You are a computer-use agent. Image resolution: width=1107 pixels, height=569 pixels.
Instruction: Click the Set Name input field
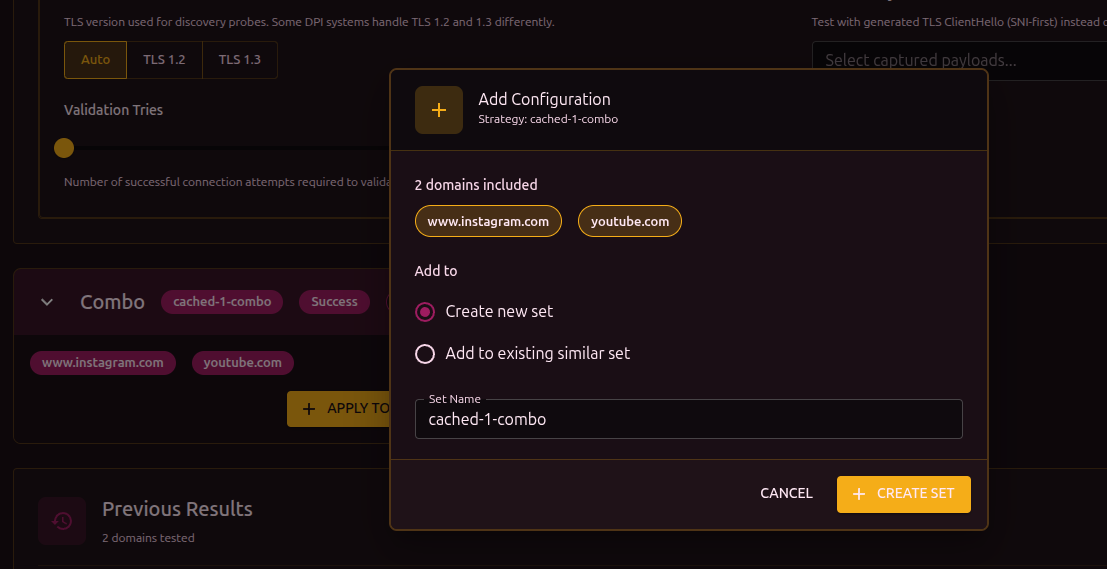click(x=688, y=420)
